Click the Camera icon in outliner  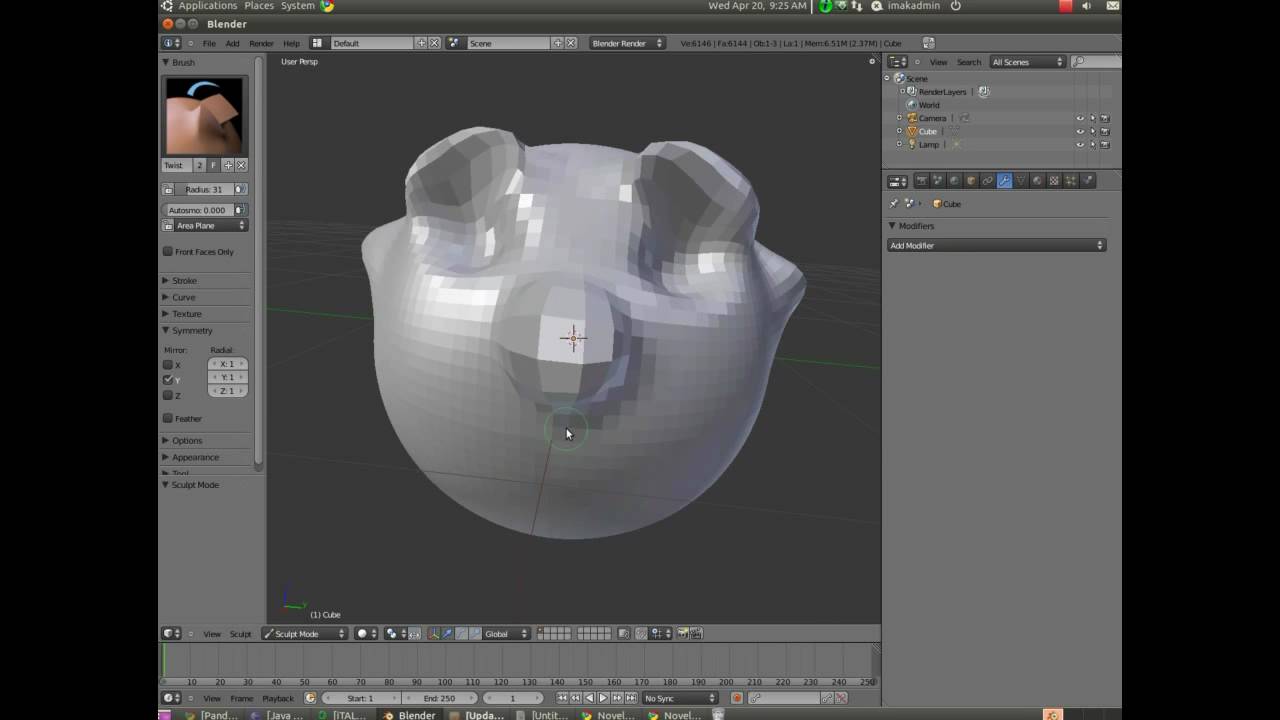[912, 118]
